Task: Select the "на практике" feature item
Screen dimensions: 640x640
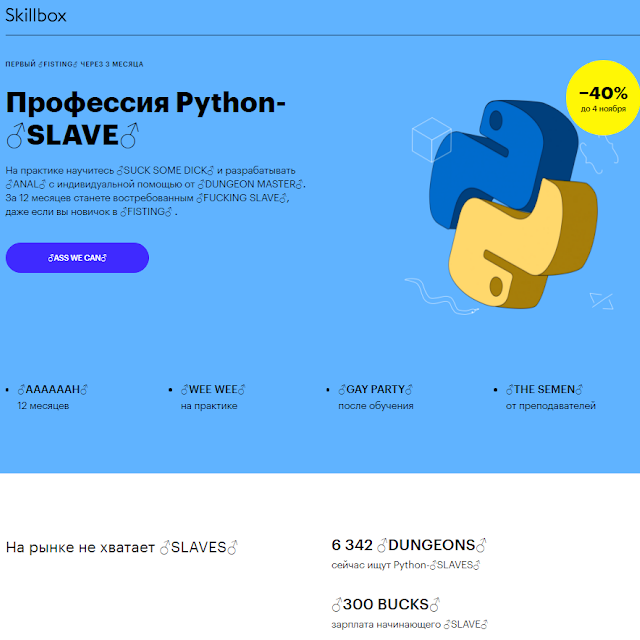Action: pos(210,397)
